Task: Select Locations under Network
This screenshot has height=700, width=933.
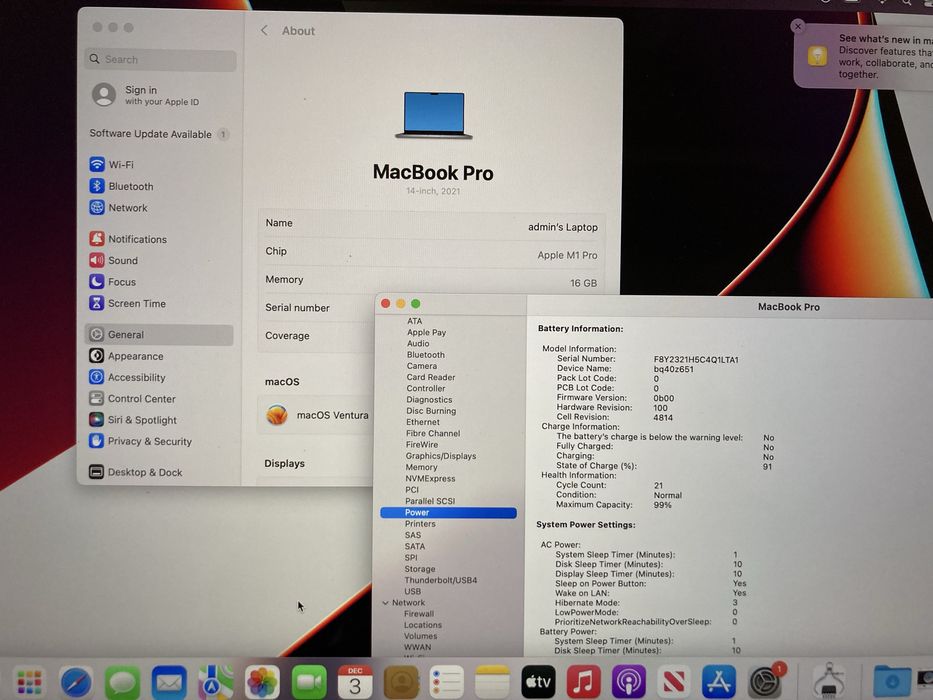Action: click(422, 625)
